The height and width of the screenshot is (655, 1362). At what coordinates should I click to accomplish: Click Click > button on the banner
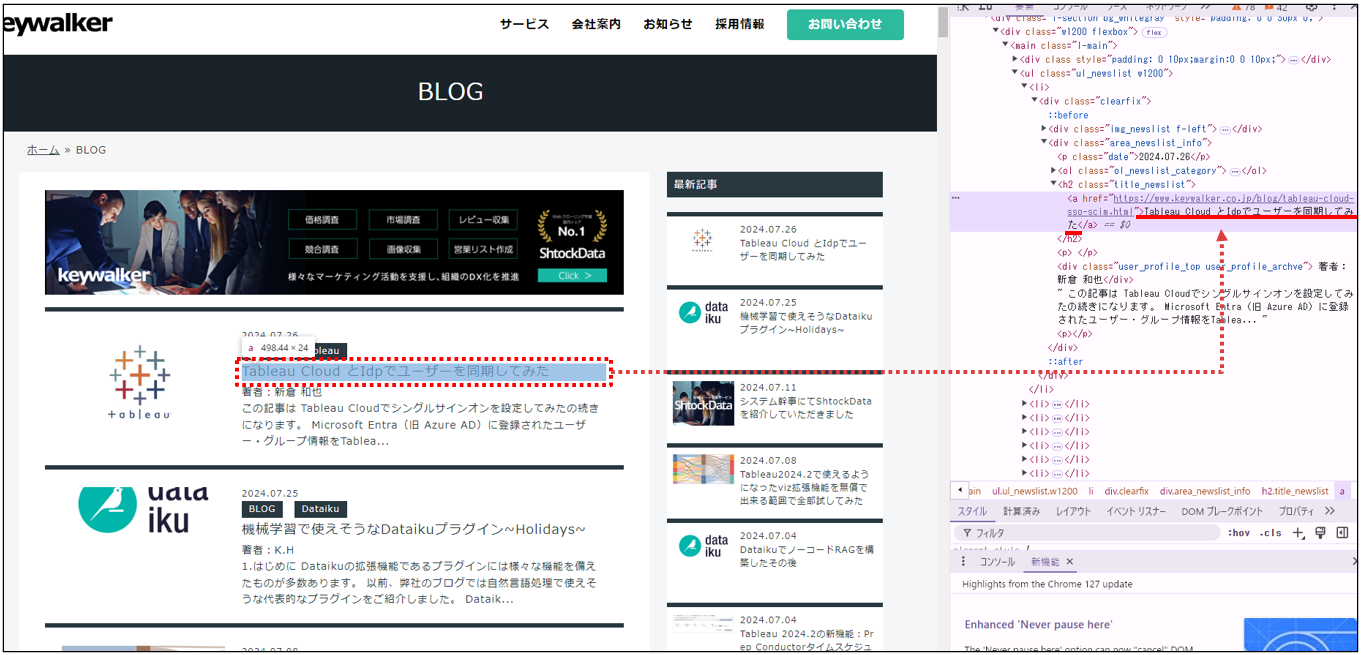(572, 275)
